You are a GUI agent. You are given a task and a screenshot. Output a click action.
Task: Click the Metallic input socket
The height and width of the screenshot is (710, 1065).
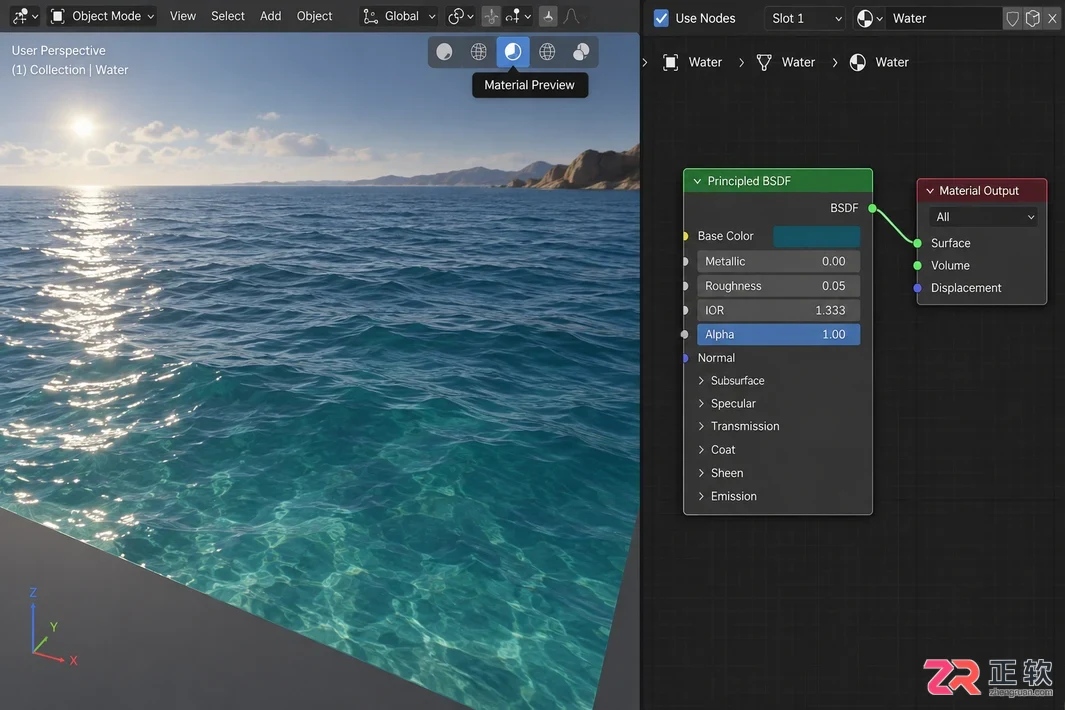point(685,262)
